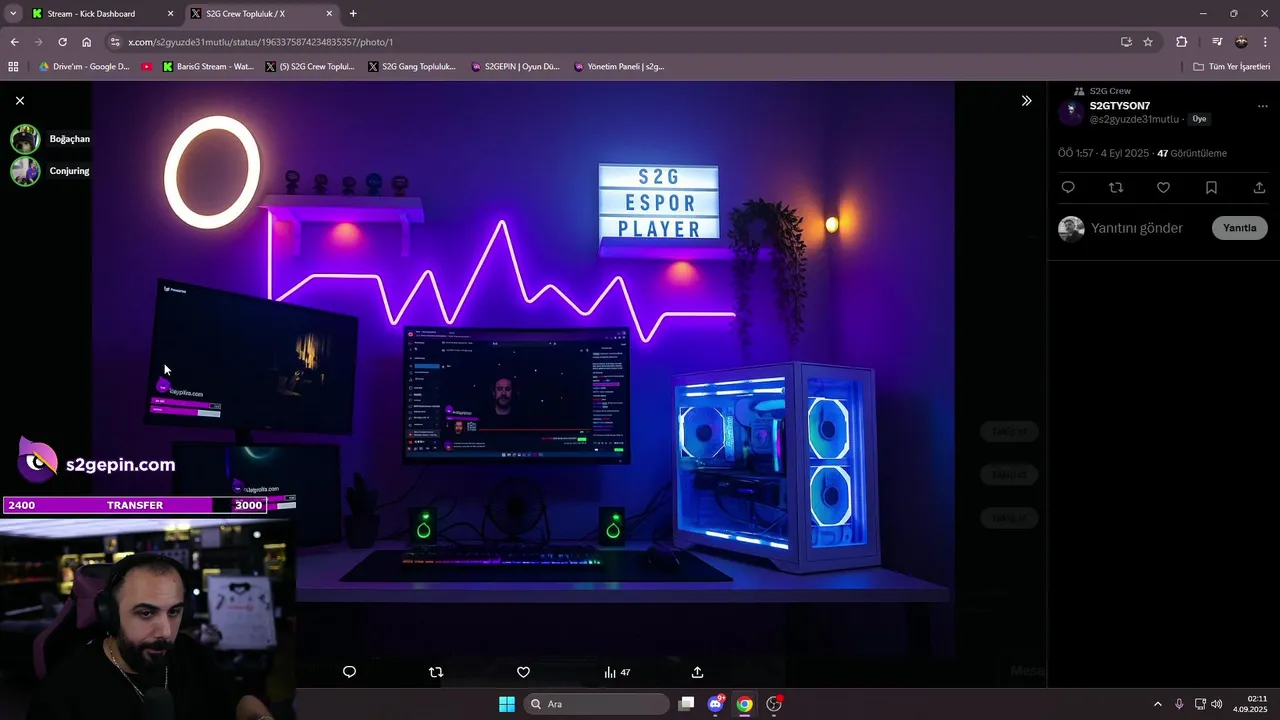
Task: Bookmark this page with the star icon
Action: [x=1148, y=42]
